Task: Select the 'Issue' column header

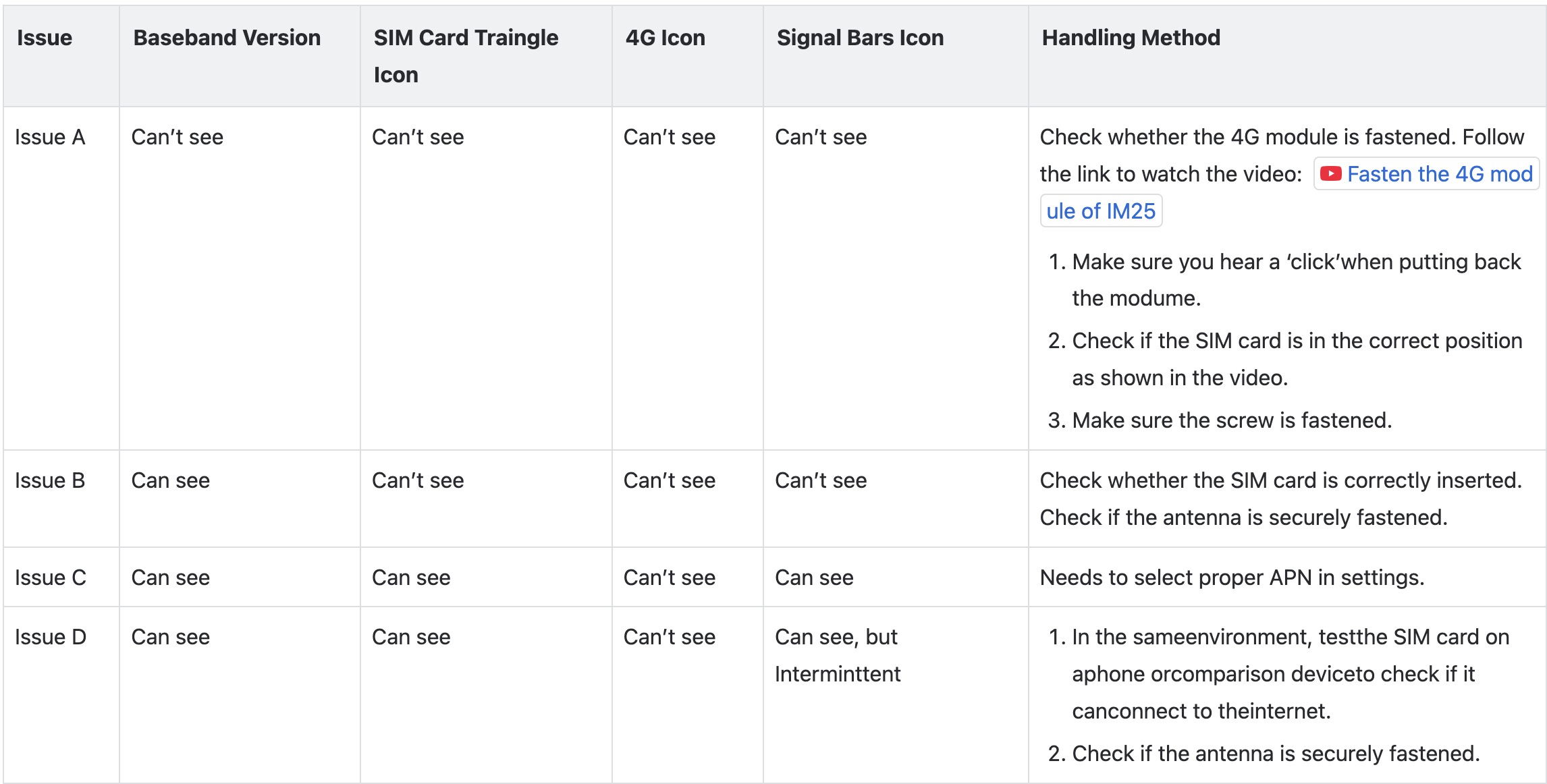Action: [x=45, y=38]
